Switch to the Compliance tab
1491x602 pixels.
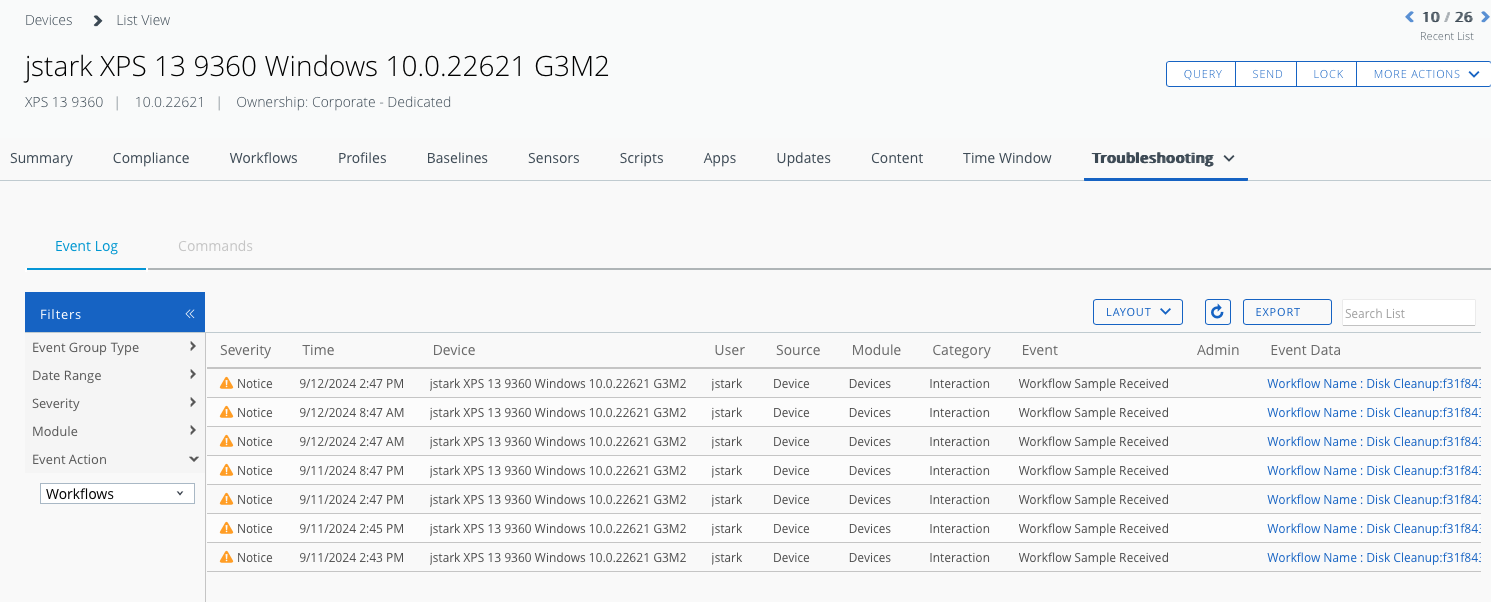pyautogui.click(x=151, y=158)
